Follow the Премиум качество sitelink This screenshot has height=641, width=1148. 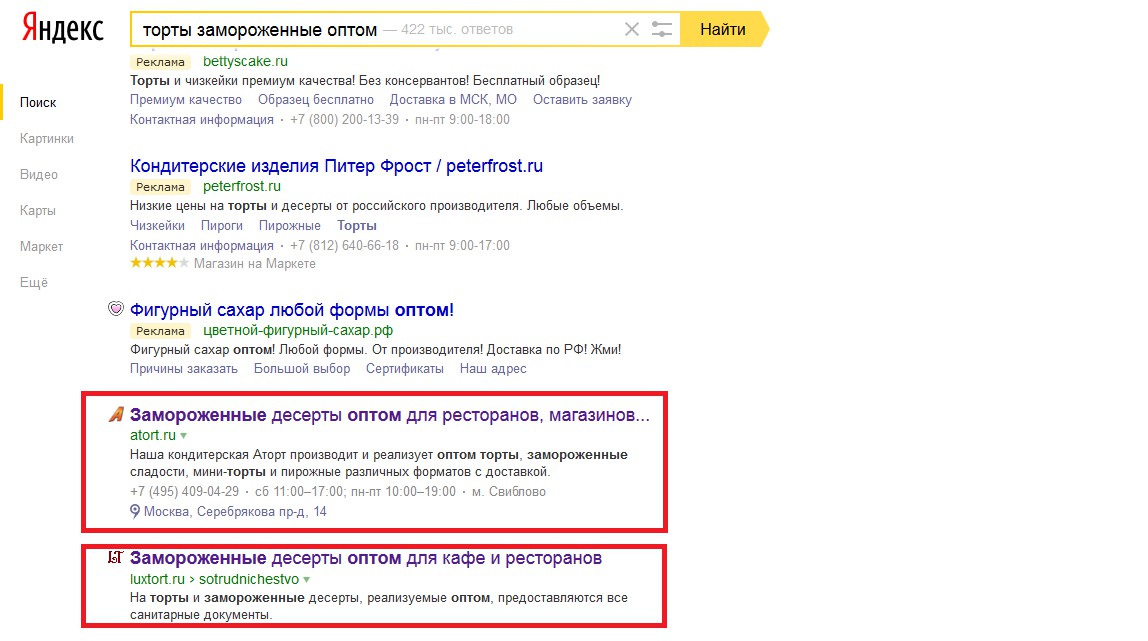tap(186, 100)
